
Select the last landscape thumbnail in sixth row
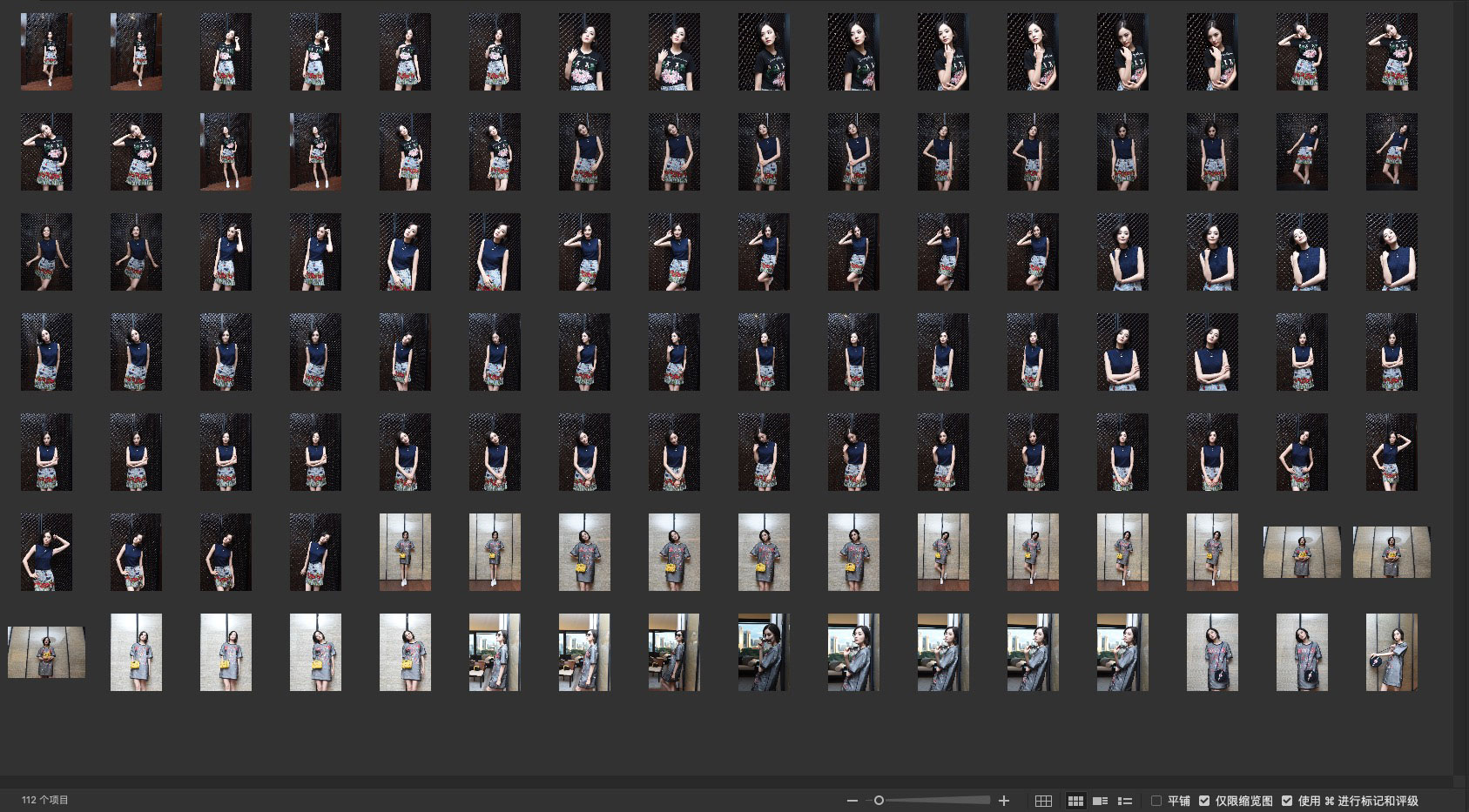[x=1391, y=552]
